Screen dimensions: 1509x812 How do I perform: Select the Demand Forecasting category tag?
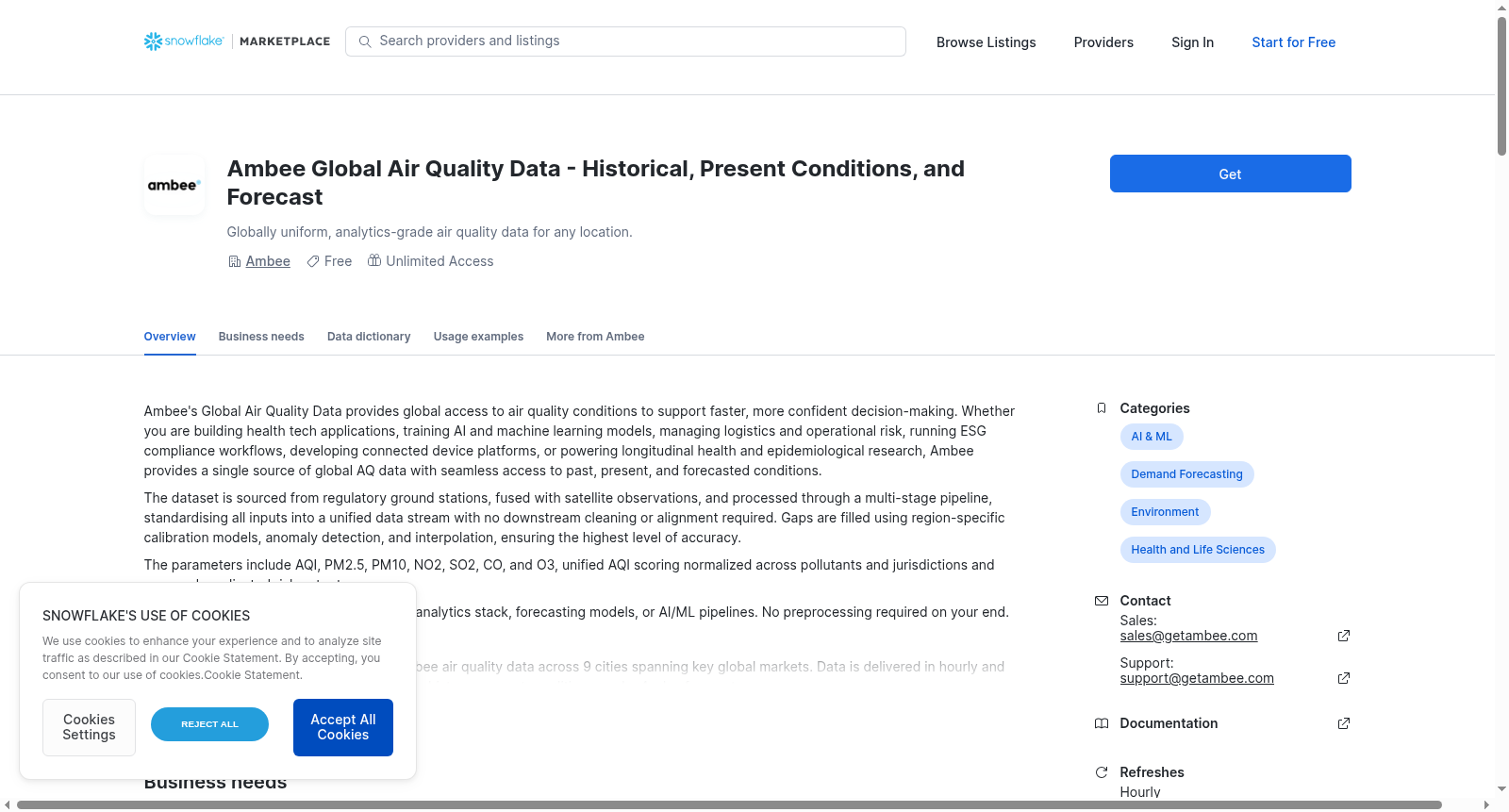1186,474
